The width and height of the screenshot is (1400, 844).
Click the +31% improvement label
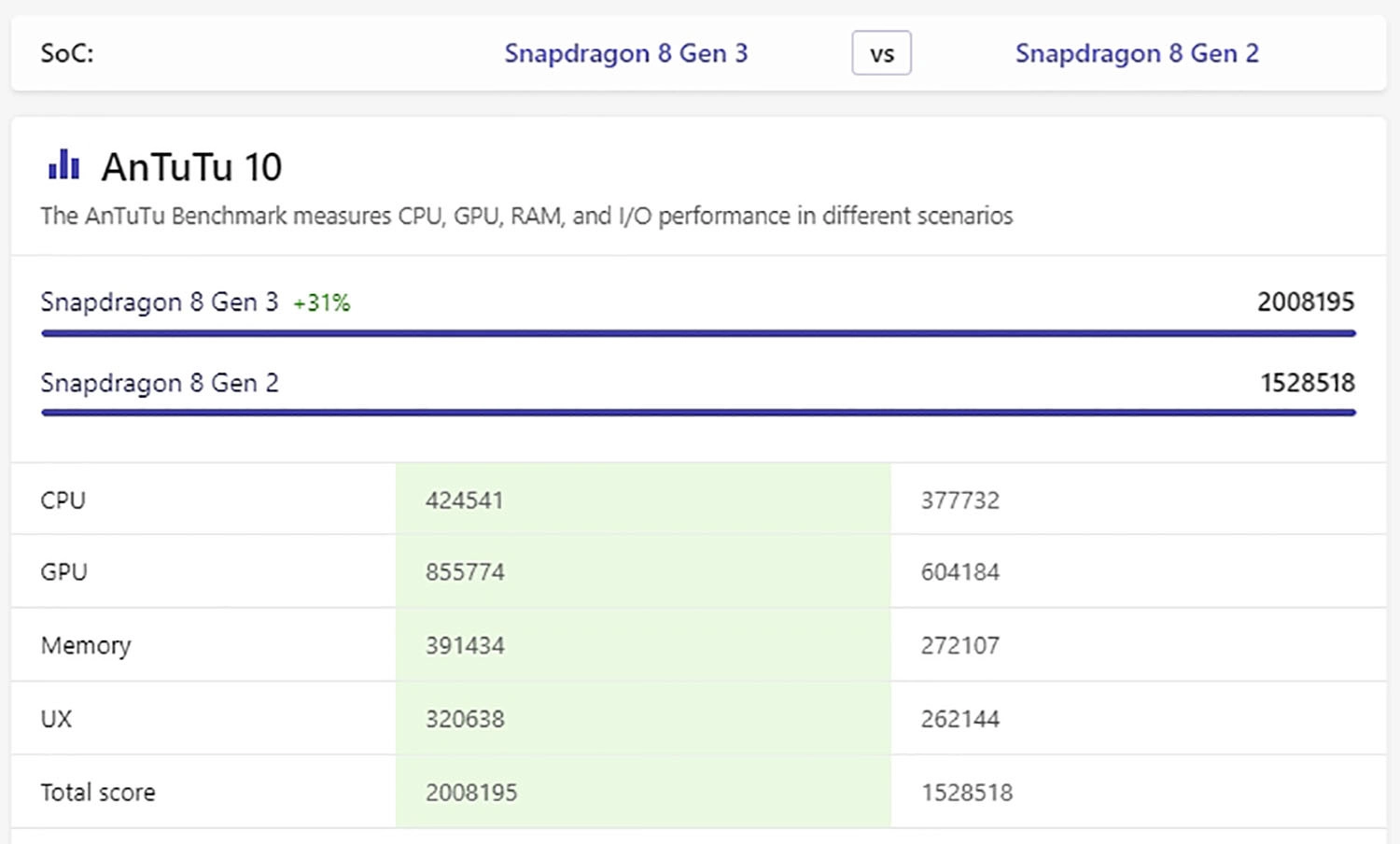(x=322, y=302)
